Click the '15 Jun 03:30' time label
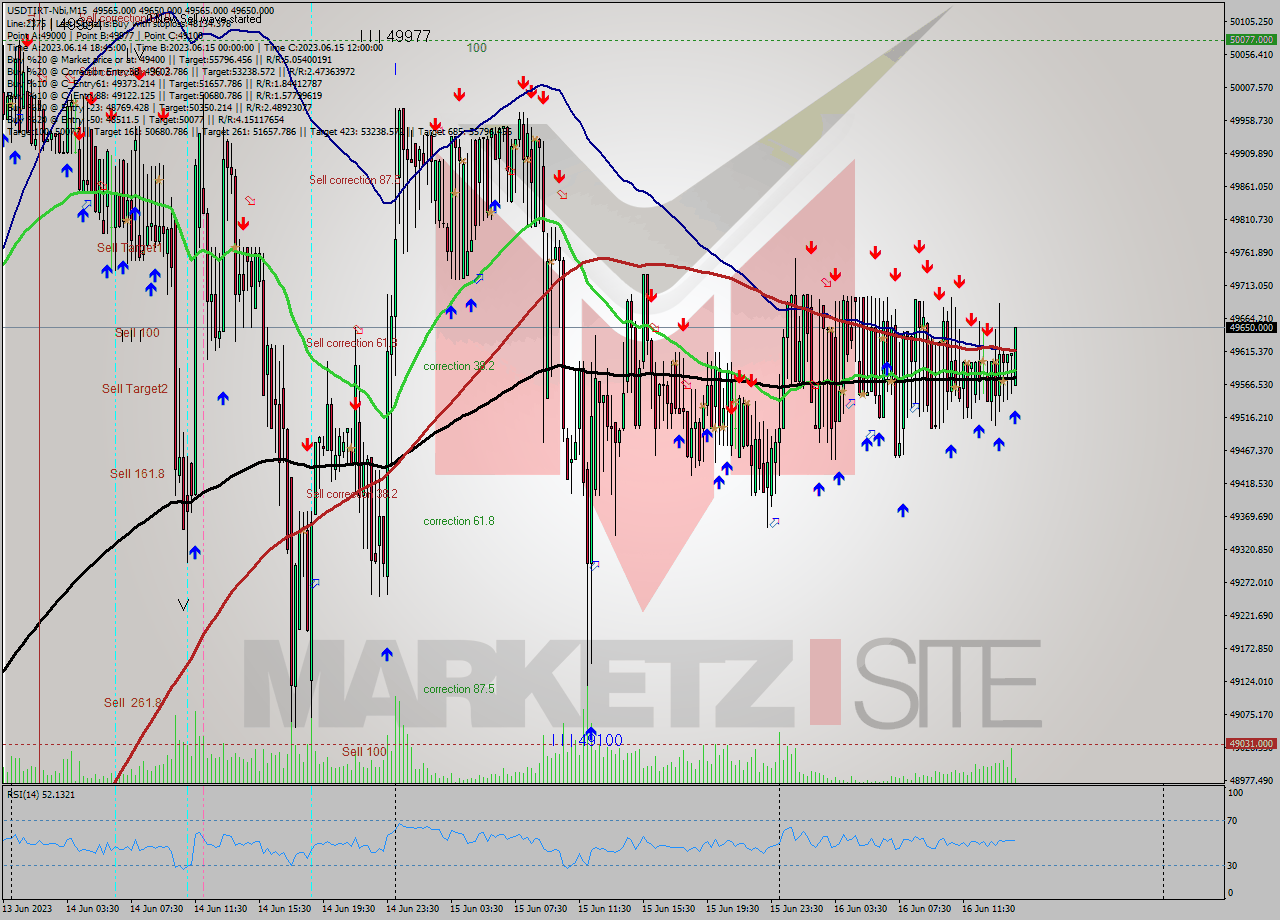 (477, 909)
